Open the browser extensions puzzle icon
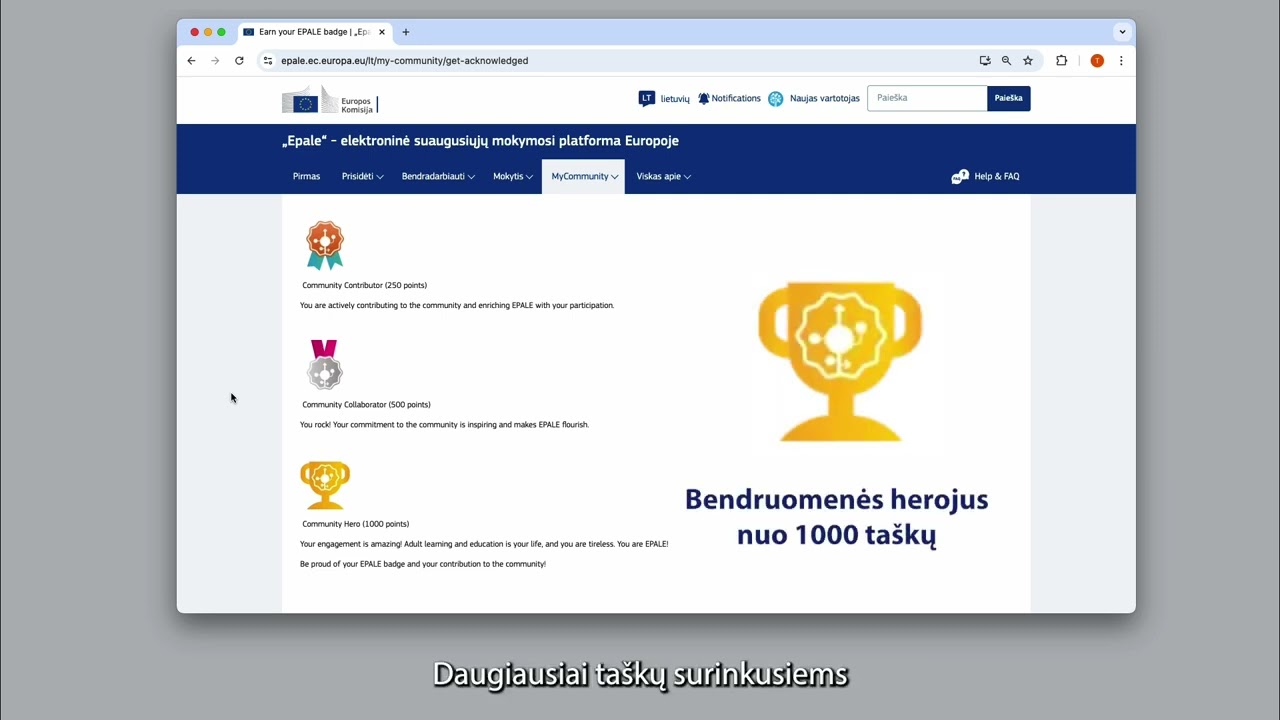This screenshot has width=1280, height=720. click(1062, 61)
